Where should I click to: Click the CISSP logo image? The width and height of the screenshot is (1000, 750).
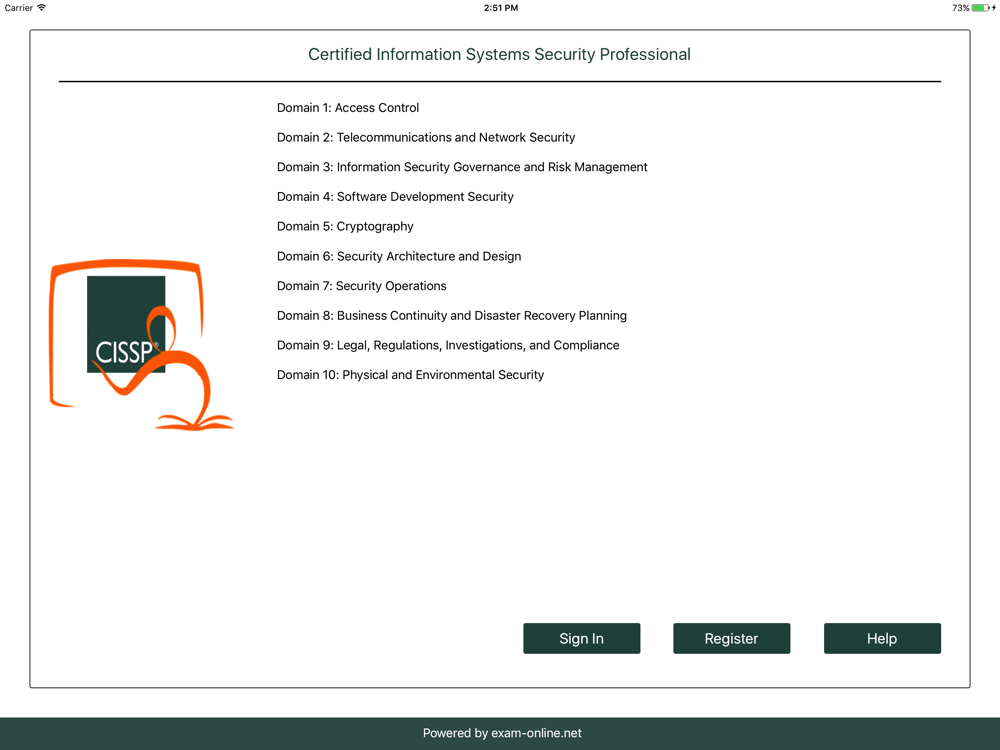tap(141, 344)
